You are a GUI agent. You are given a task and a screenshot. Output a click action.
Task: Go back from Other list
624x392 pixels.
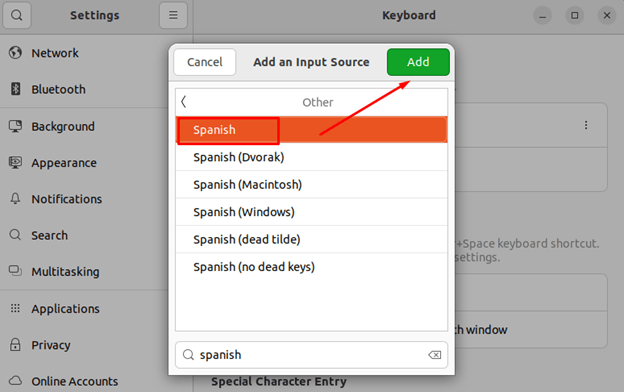point(183,102)
